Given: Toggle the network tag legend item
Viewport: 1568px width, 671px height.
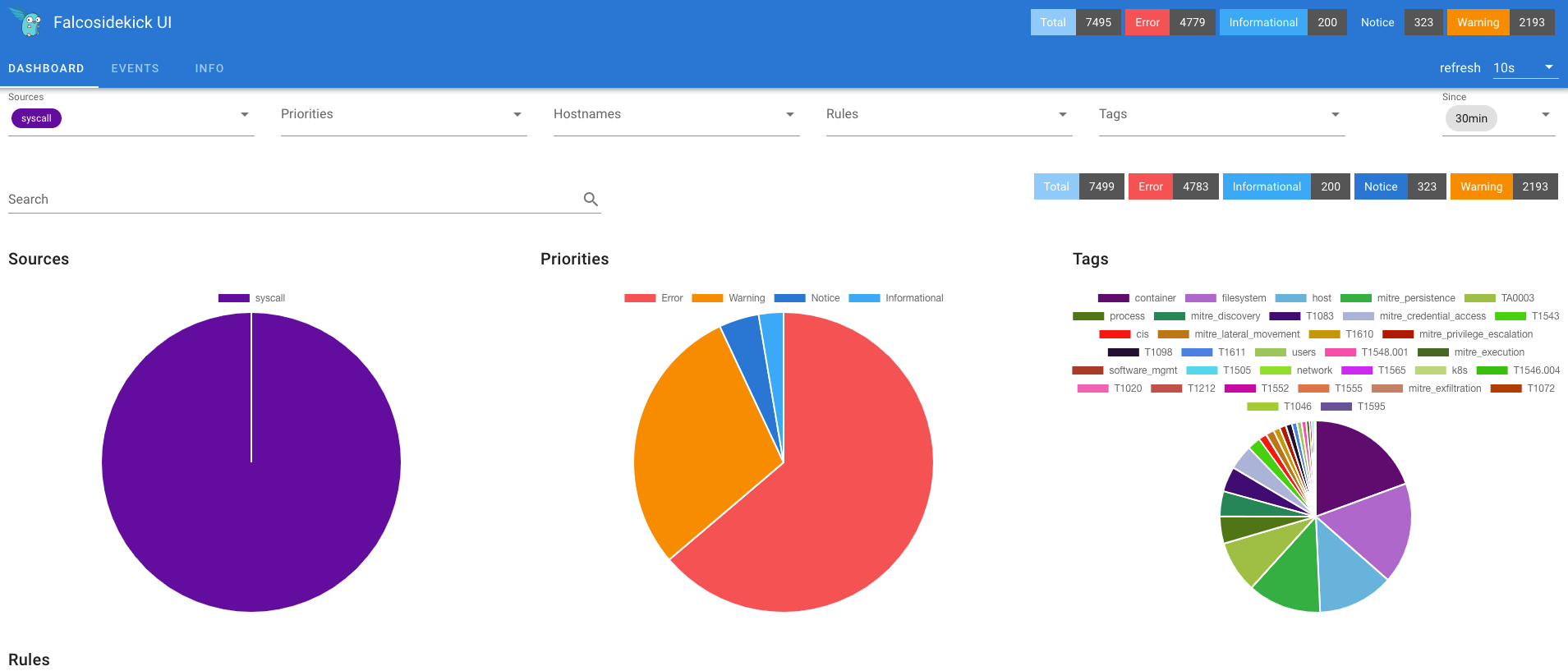Looking at the screenshot, I should pos(1296,370).
